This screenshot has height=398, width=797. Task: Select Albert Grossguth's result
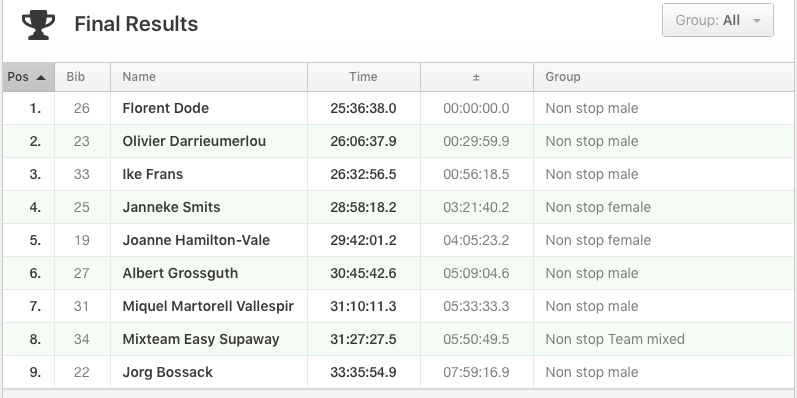pos(398,273)
